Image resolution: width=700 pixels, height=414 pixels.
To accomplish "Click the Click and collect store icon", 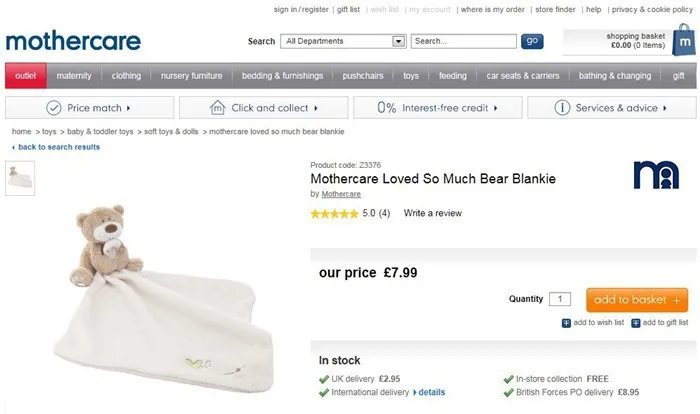I will click(217, 108).
